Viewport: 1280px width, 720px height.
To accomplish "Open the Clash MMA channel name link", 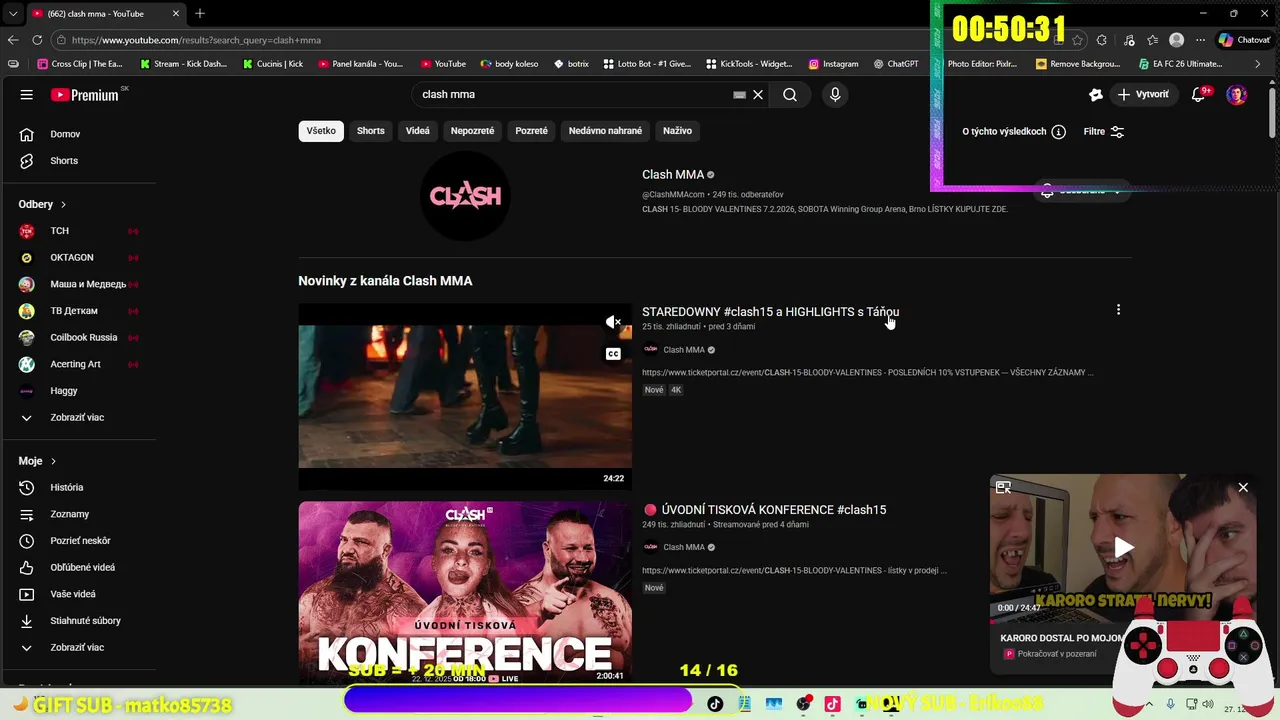I will (673, 175).
